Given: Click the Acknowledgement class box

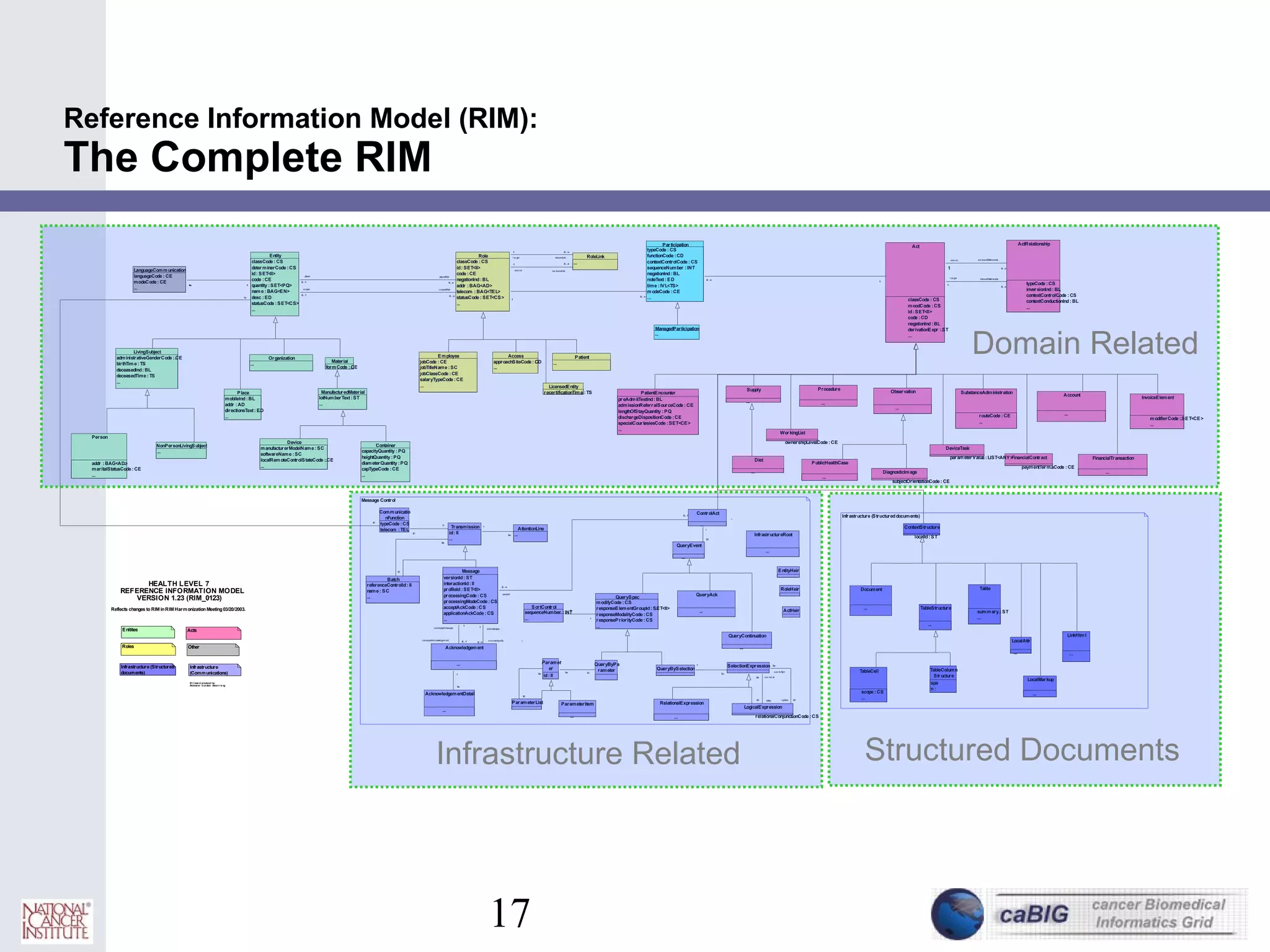Looking at the screenshot, I should click(x=463, y=656).
